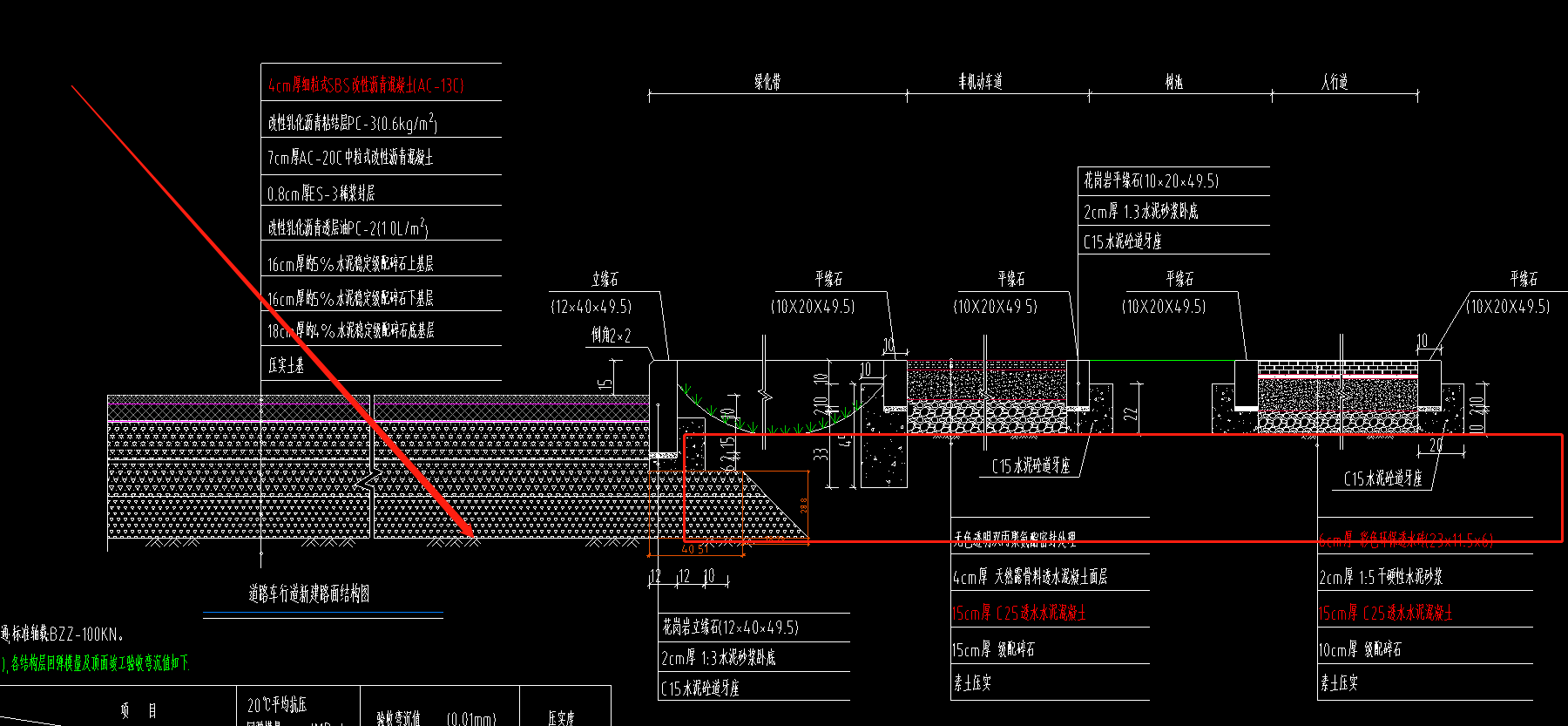Click 4cm厚 天然露骨料透水混凝土面层 label
Viewport: 1568px width, 726px height.
coord(1031,576)
